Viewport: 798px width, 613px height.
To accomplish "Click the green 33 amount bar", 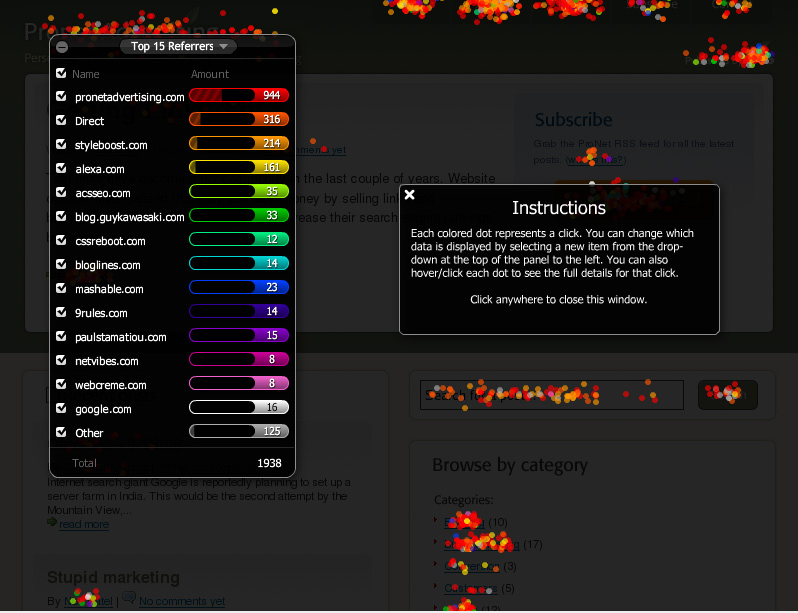I will tap(239, 215).
